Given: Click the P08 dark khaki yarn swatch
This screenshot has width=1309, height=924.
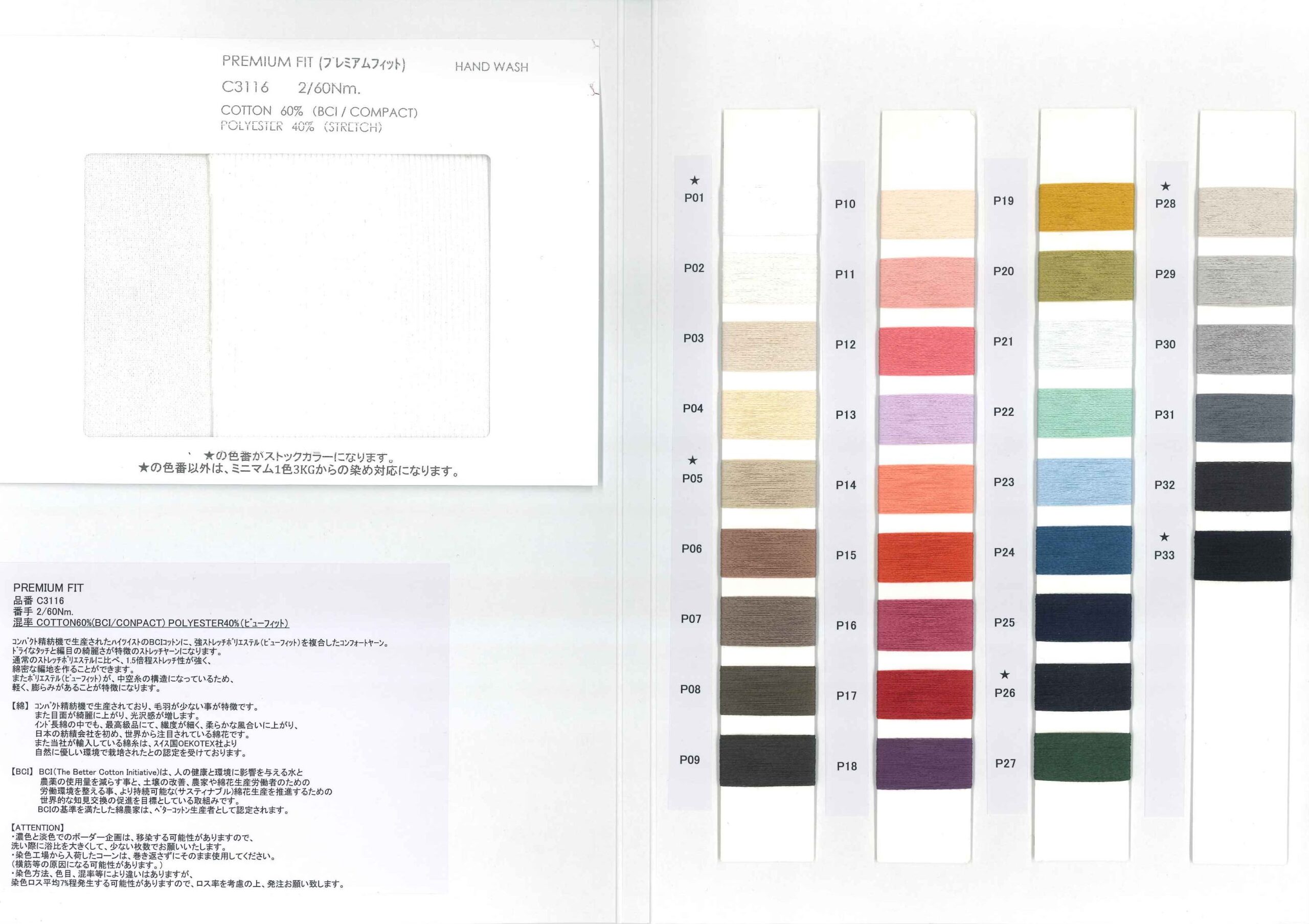Looking at the screenshot, I should click(x=768, y=691).
